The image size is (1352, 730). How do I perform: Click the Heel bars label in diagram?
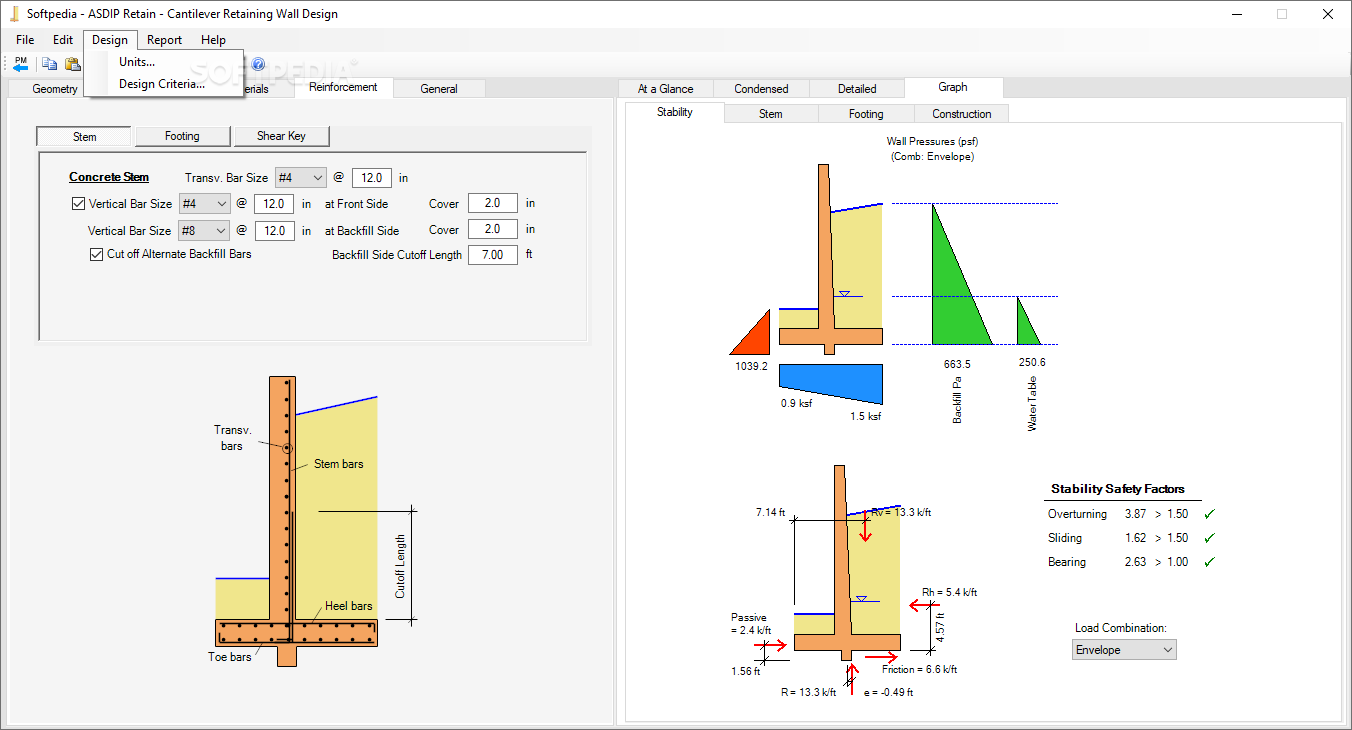348,606
